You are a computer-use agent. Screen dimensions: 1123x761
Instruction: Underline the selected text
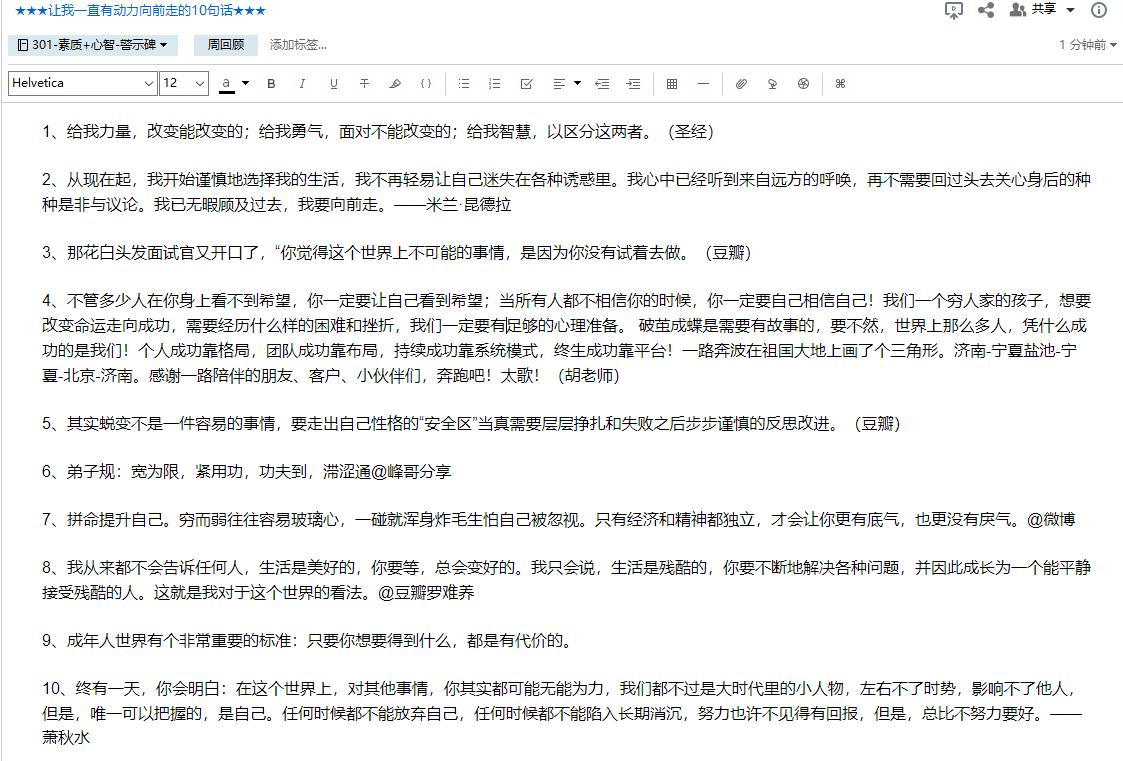[x=332, y=84]
